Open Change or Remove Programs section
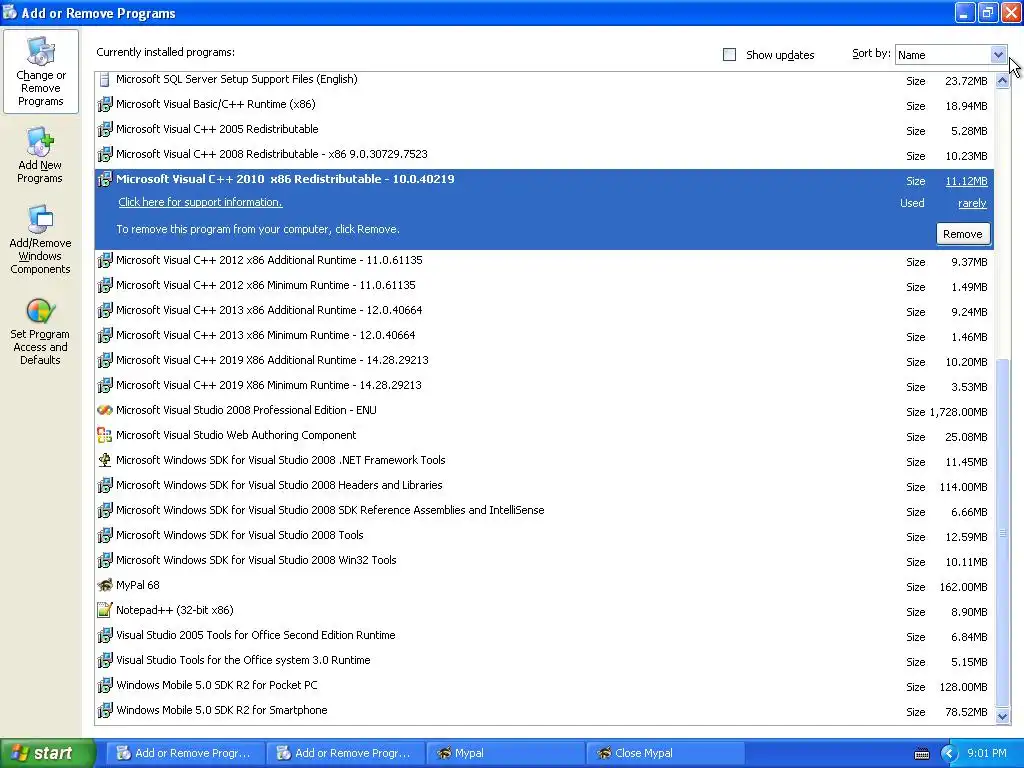The width and height of the screenshot is (1024, 768). 40,72
